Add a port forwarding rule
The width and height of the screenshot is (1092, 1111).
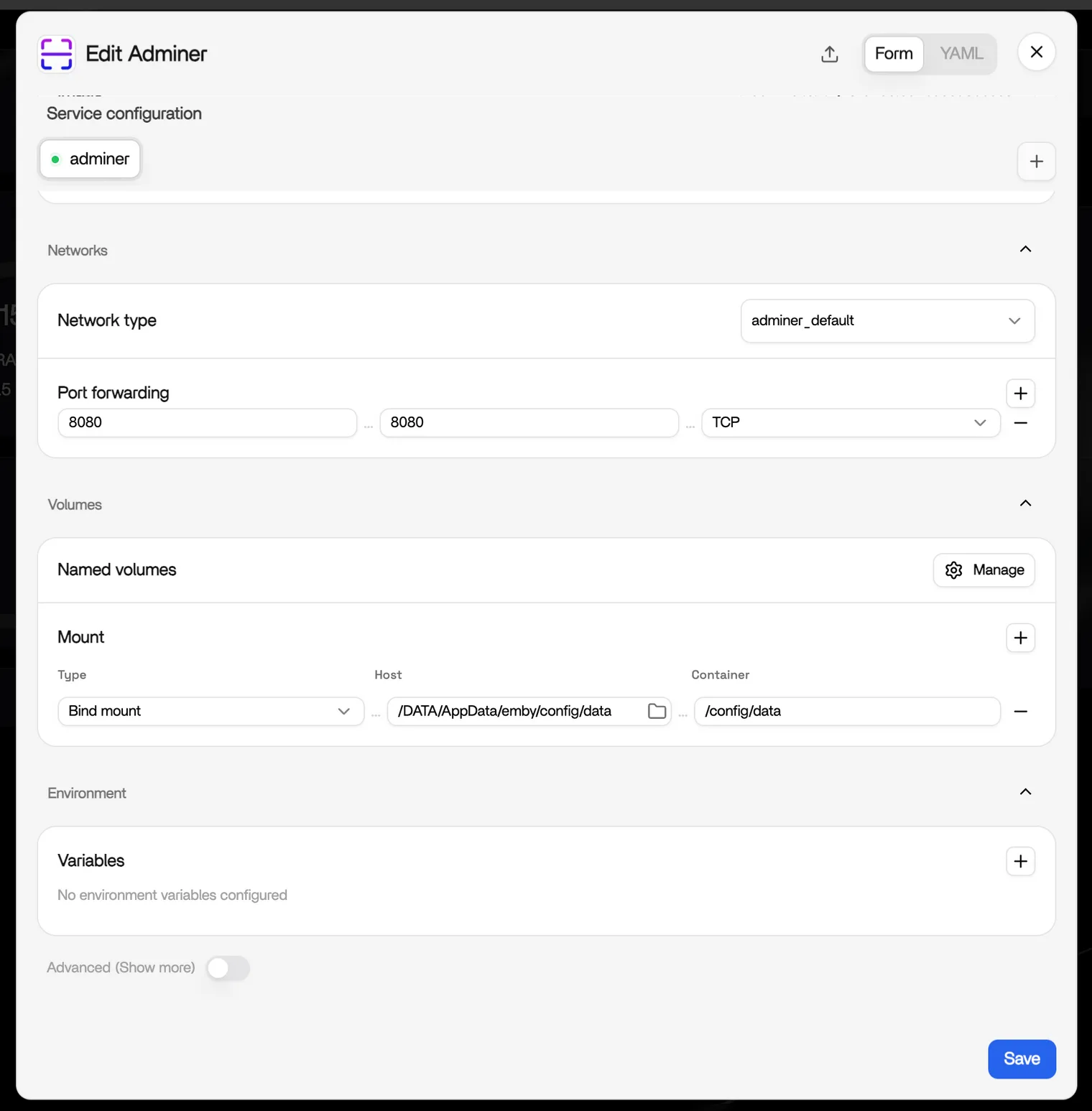(1020, 394)
